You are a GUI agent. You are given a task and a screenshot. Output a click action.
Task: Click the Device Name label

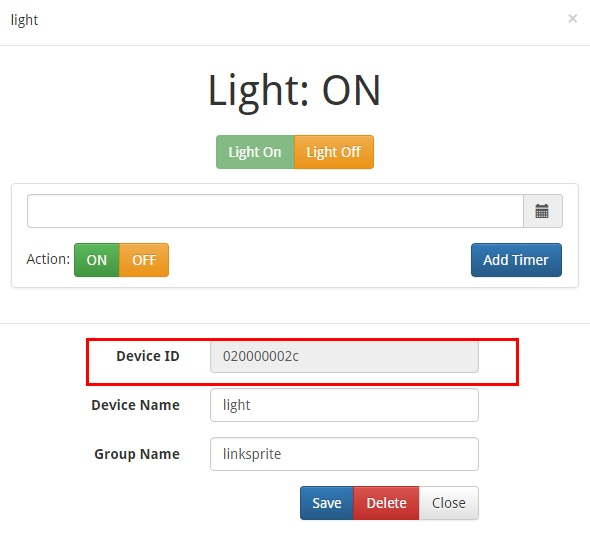(x=135, y=405)
